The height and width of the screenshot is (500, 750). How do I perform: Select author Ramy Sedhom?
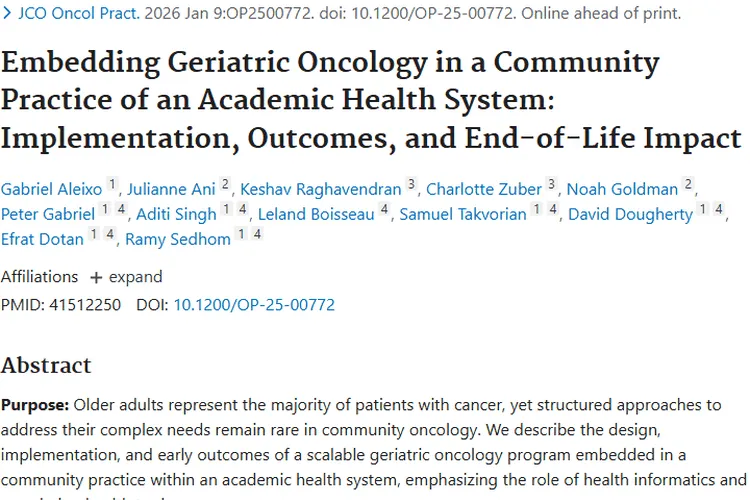click(177, 239)
